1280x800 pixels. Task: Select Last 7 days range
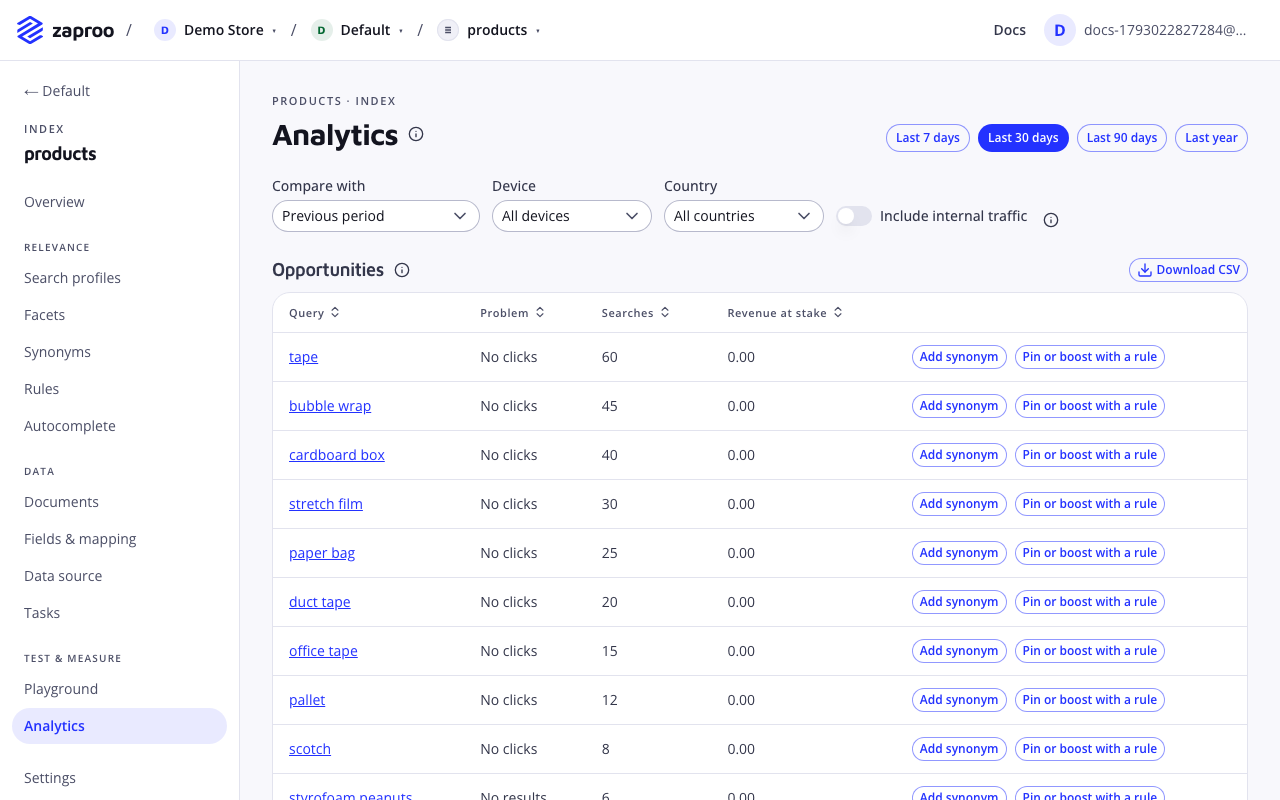(928, 138)
